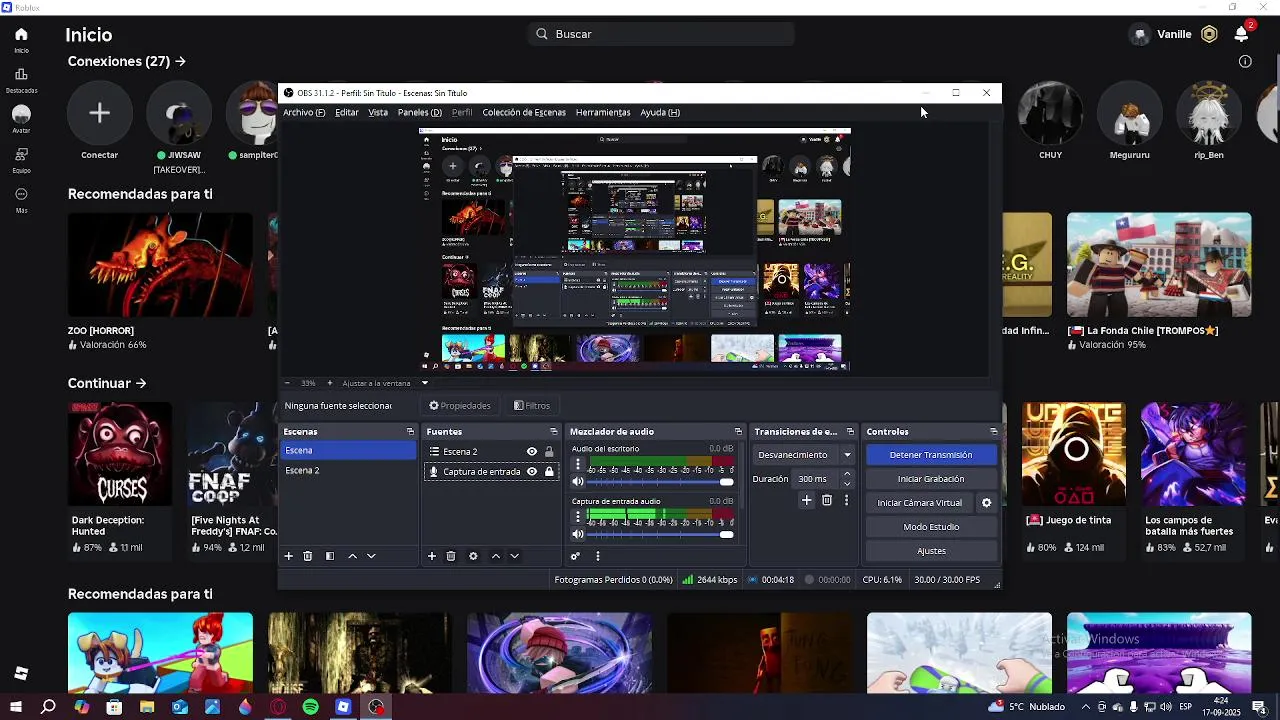
Task: Open Archivo menu in OBS
Action: pyautogui.click(x=304, y=112)
